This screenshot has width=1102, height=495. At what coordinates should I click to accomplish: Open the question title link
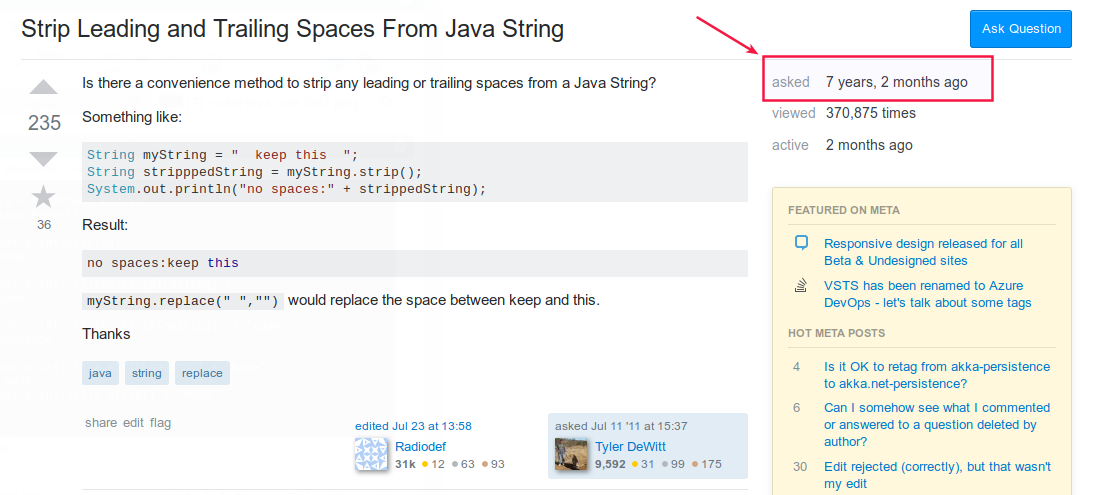click(292, 28)
